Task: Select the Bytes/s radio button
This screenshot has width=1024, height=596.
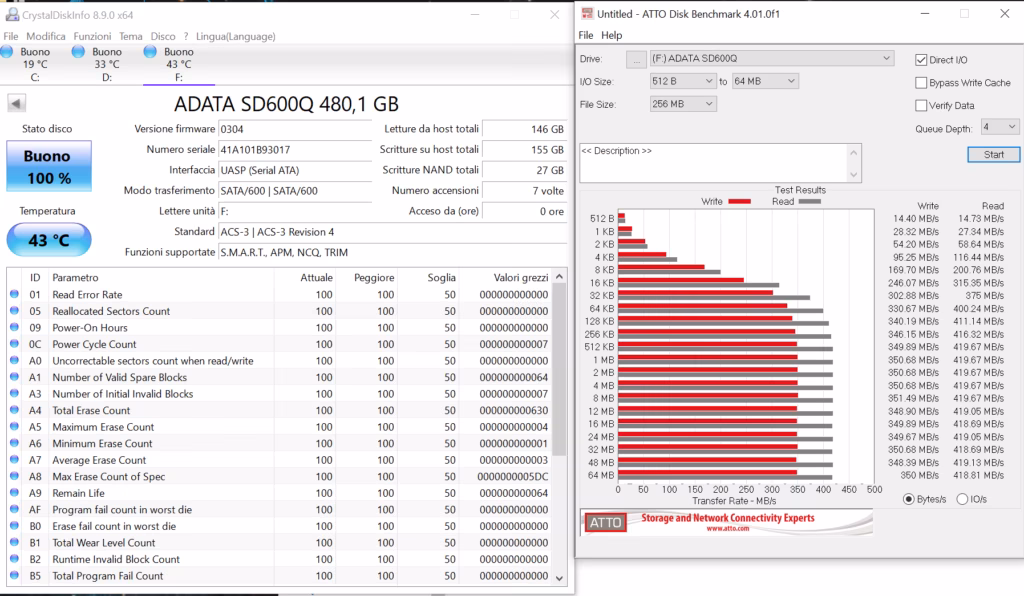Action: (908, 499)
